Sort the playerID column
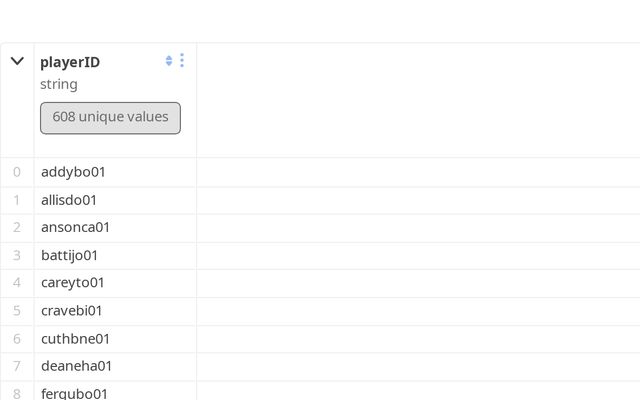This screenshot has width=640, height=400. tap(169, 61)
